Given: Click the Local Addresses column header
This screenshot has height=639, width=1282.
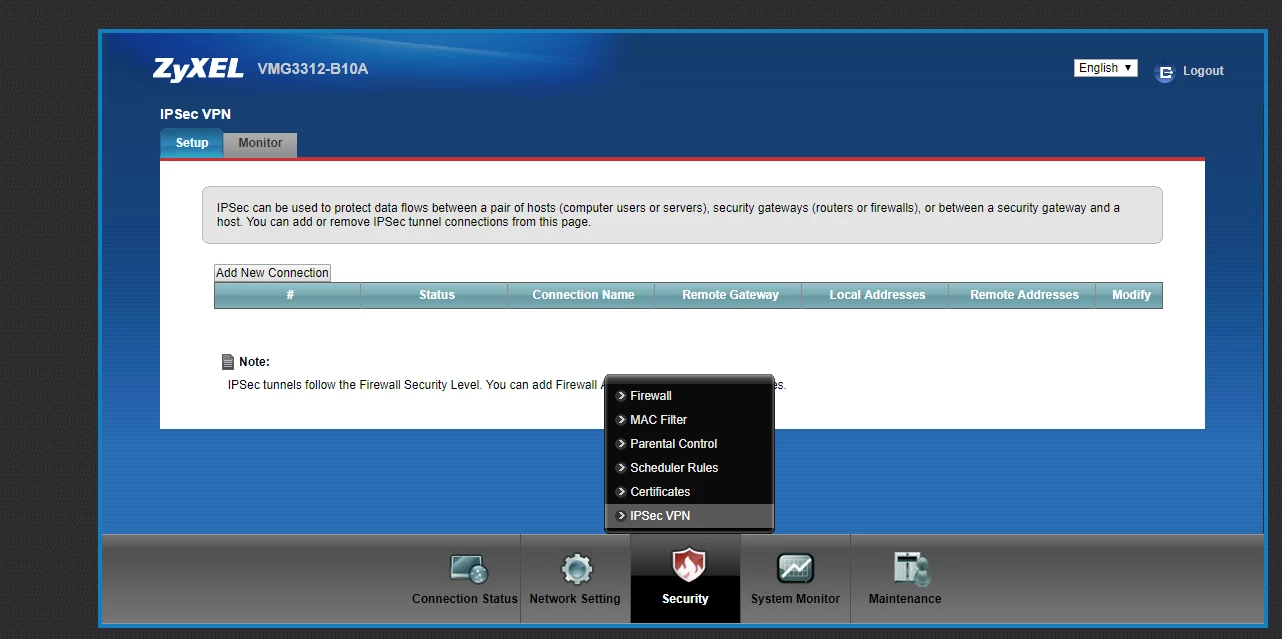Looking at the screenshot, I should point(876,295).
